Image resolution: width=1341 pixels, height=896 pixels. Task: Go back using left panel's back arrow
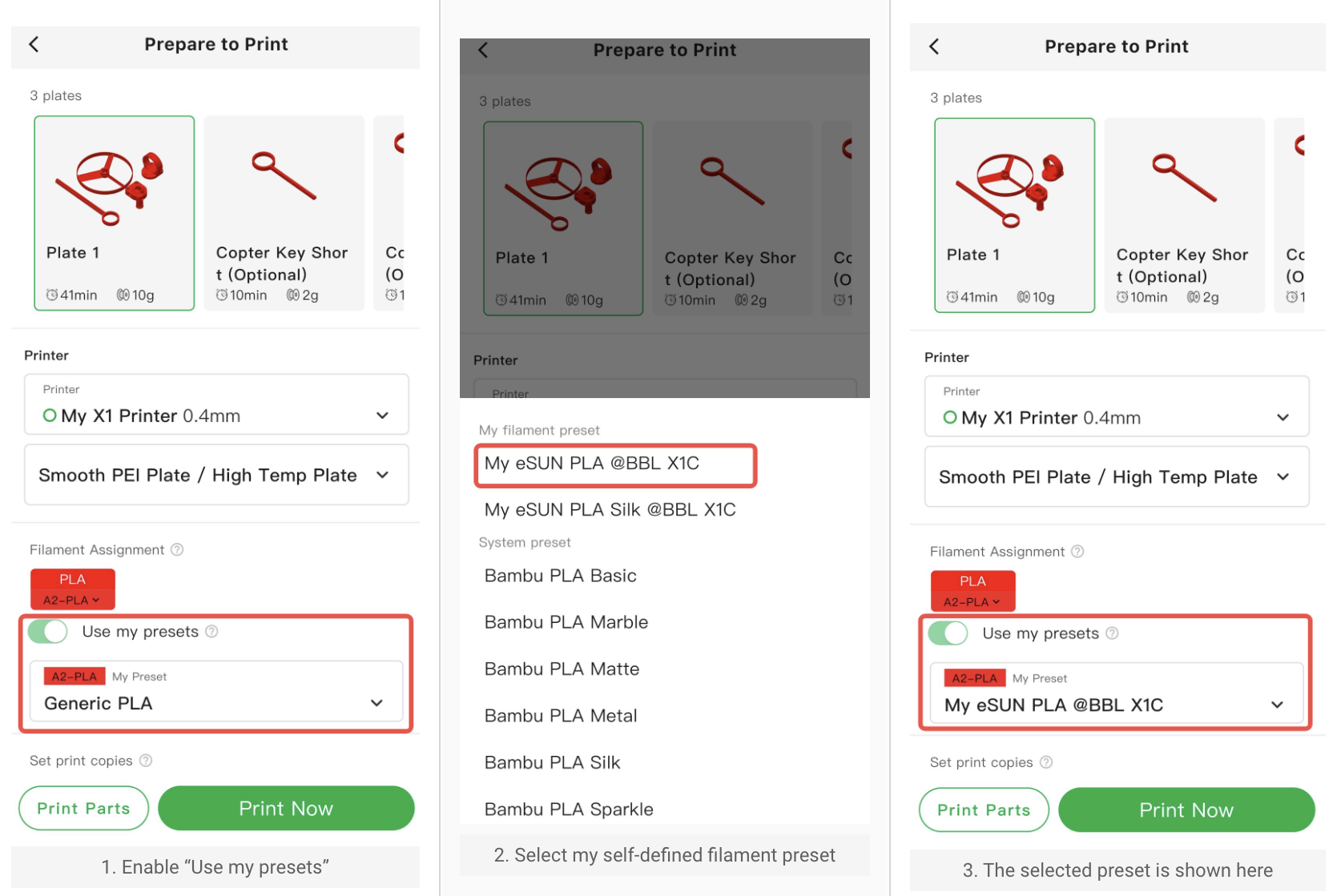coord(34,45)
